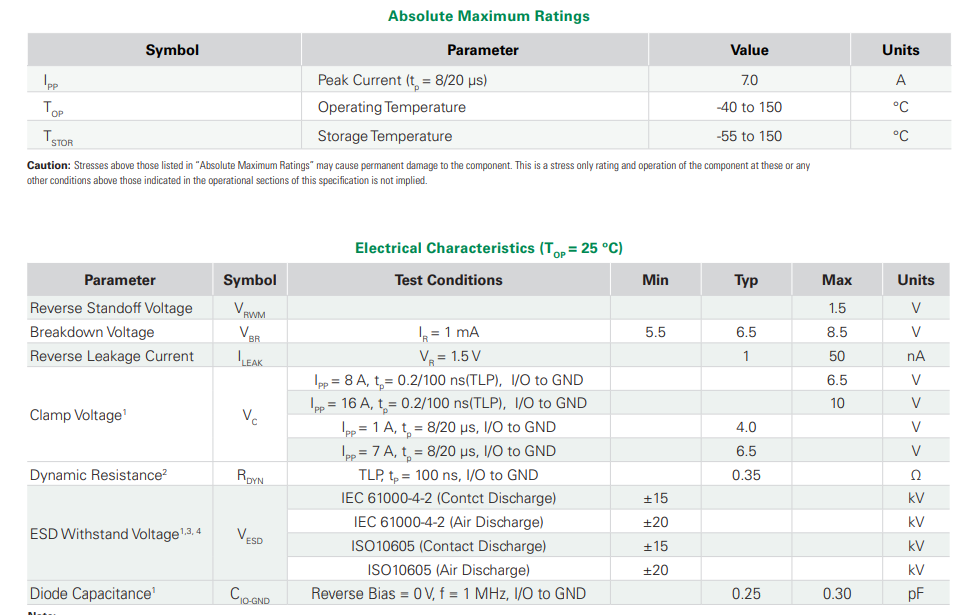Select the Test Conditions column header

[x=449, y=280]
